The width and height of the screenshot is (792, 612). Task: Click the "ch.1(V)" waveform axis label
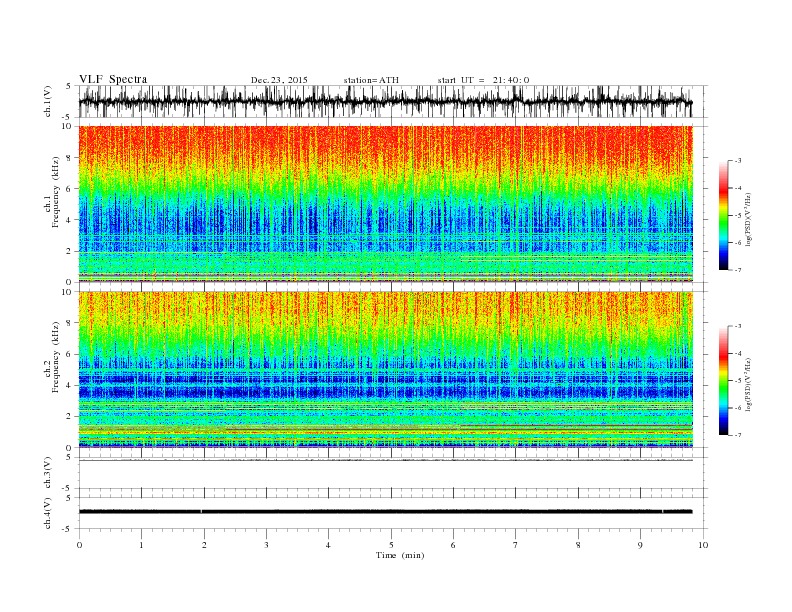(x=48, y=101)
